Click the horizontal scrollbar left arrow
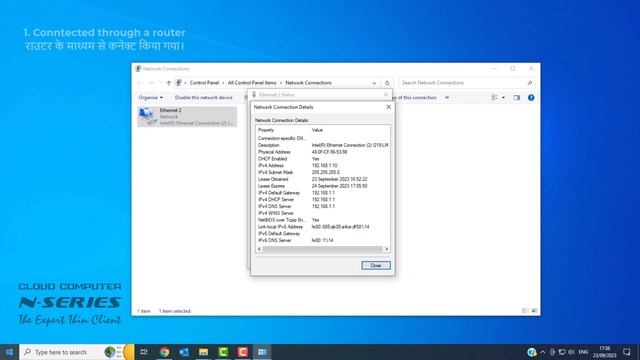Image resolution: width=640 pixels, height=360 pixels. point(259,249)
